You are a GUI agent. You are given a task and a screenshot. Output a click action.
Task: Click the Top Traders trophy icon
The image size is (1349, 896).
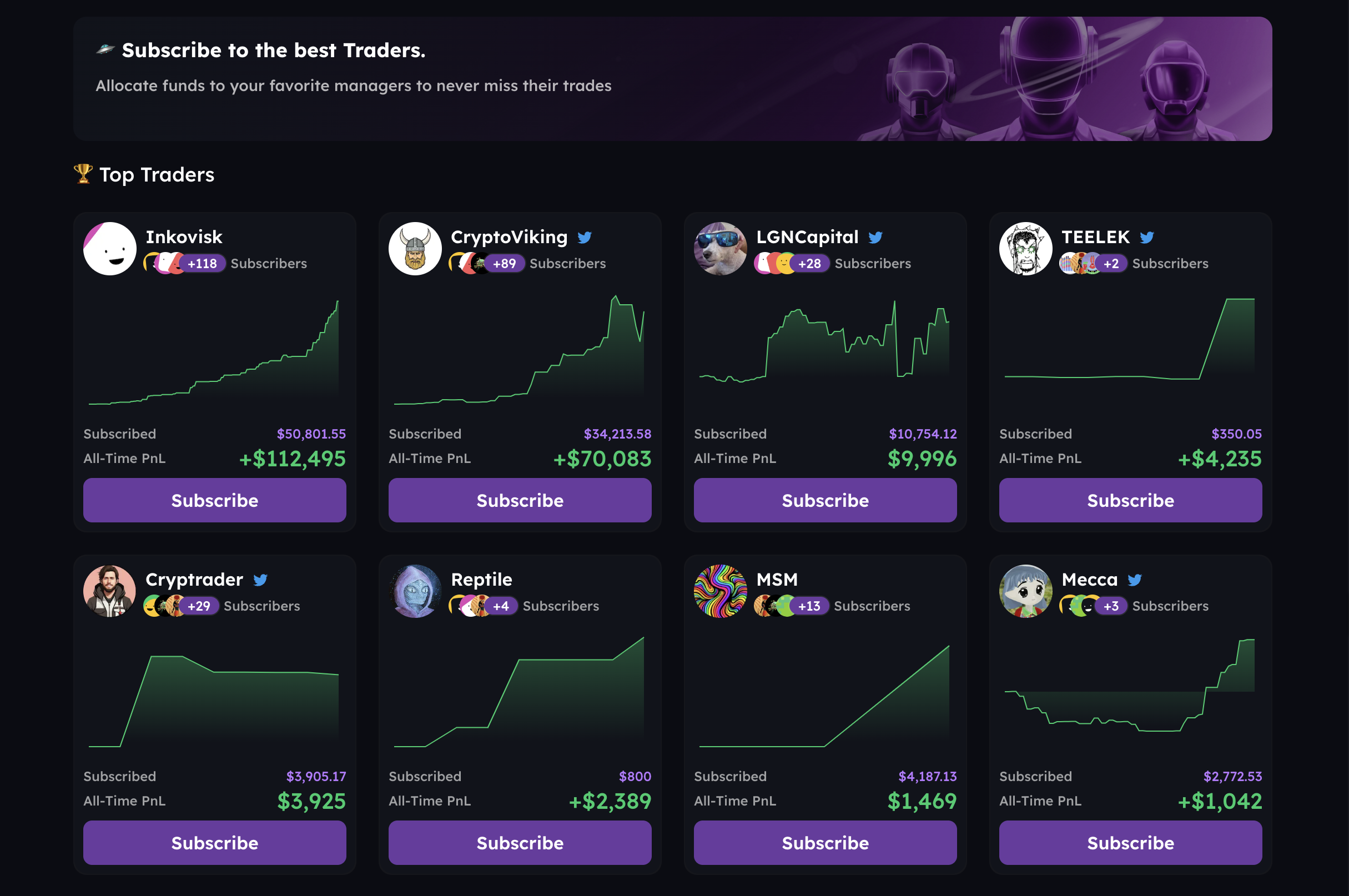pos(83,174)
